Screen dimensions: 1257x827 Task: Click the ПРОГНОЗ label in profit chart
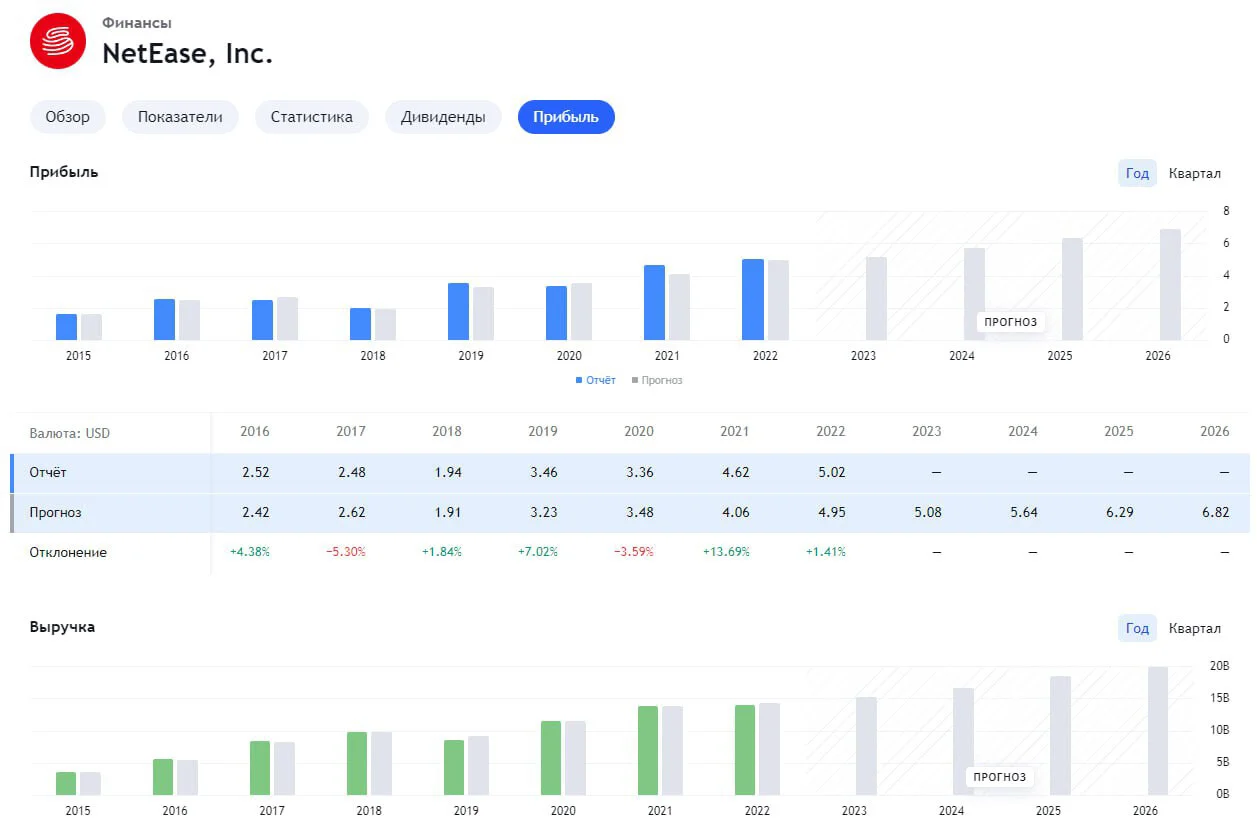tap(1011, 322)
